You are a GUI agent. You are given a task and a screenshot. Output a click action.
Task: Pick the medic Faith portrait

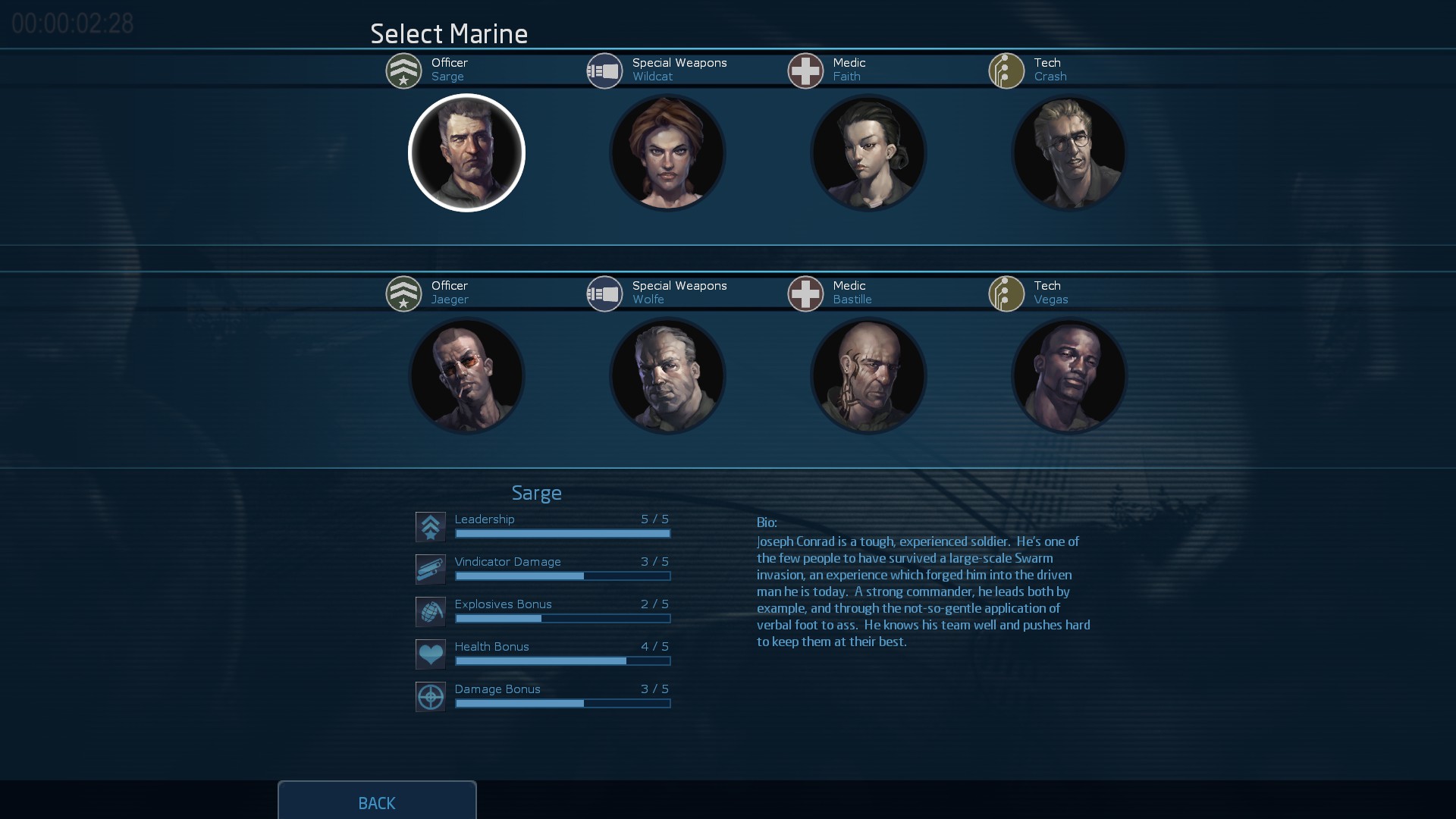tap(868, 152)
